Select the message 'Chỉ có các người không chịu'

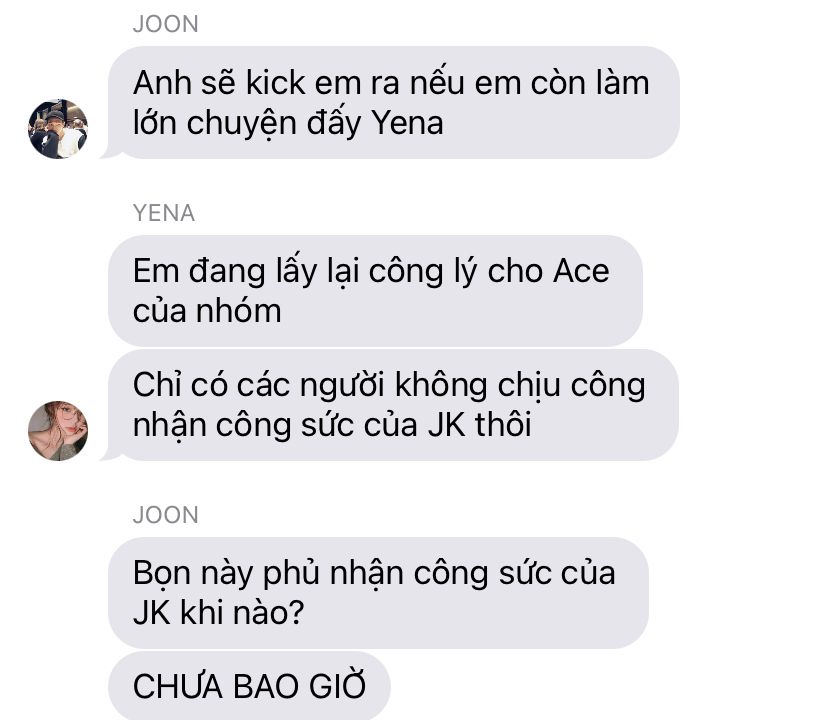[393, 405]
